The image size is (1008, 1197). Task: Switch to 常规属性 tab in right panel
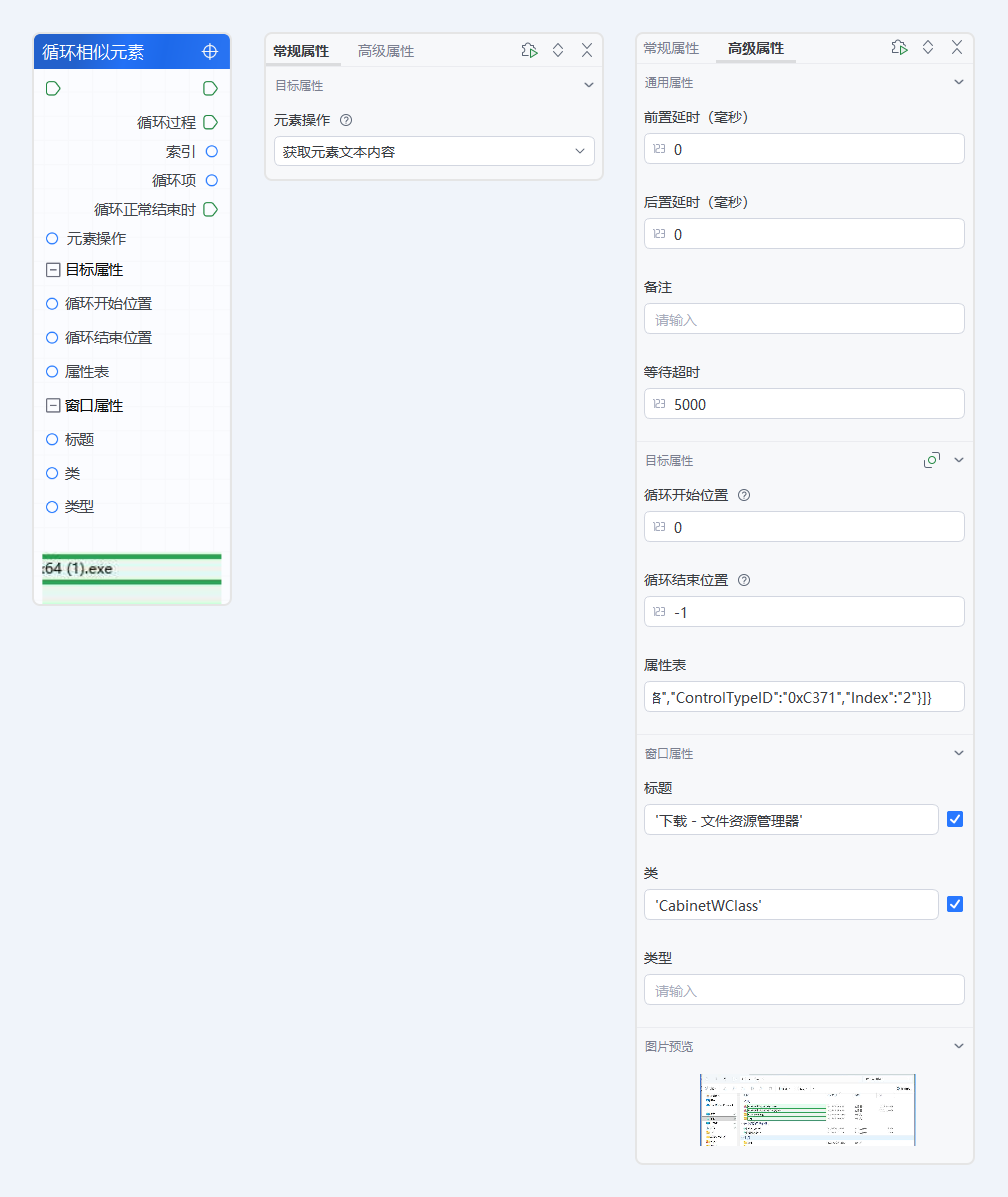671,48
